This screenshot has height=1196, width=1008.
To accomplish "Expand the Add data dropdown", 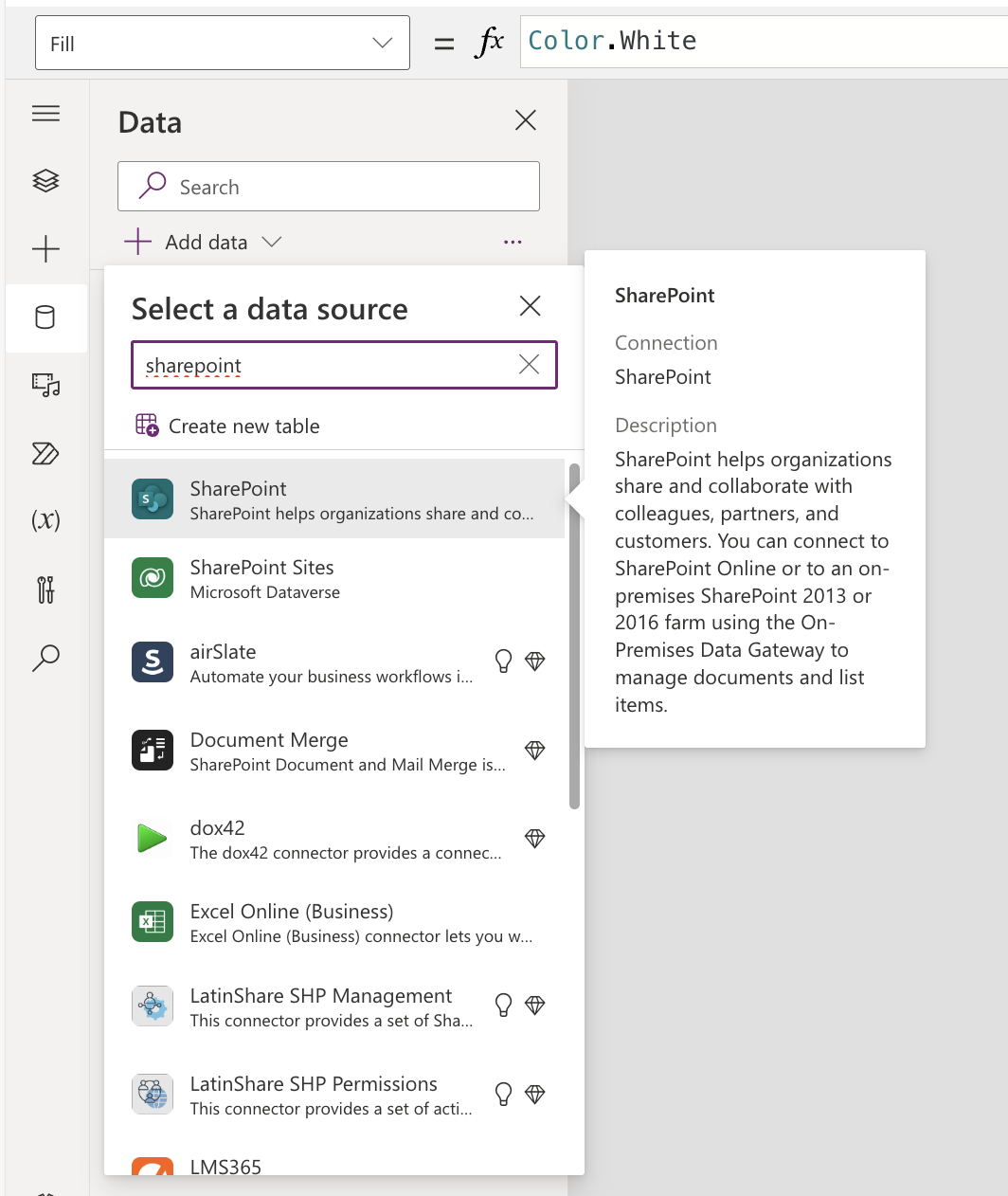I will coord(271,242).
